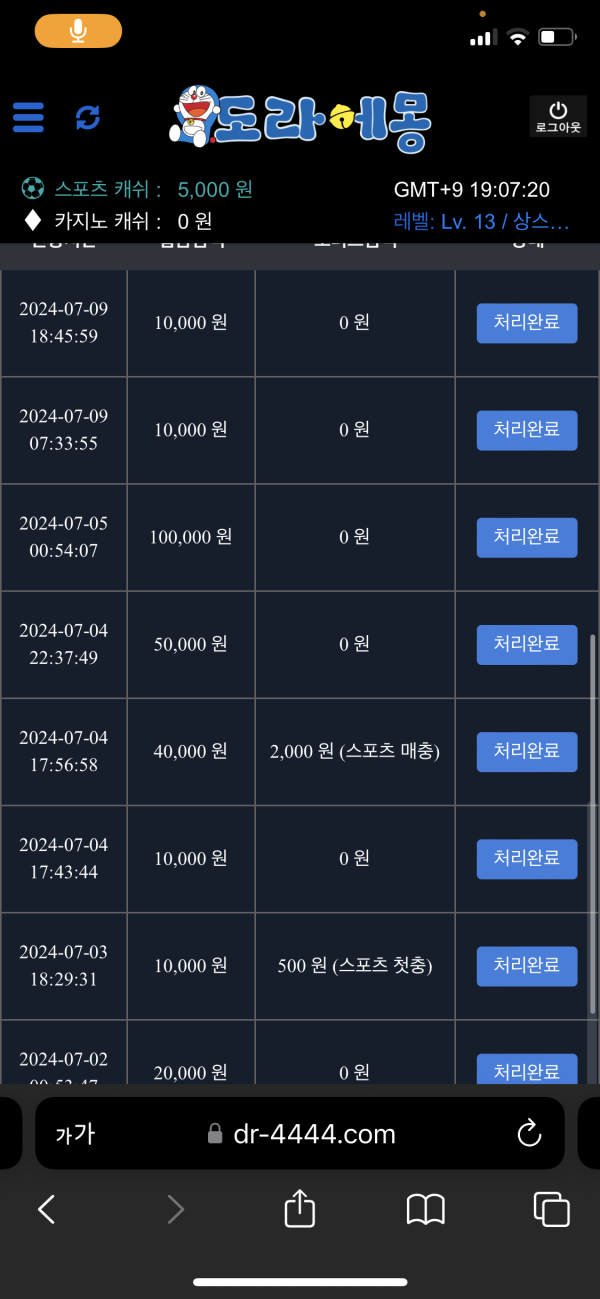The image size is (600, 1299).
Task: Go back with Safari back arrow
Action: tap(46, 1210)
